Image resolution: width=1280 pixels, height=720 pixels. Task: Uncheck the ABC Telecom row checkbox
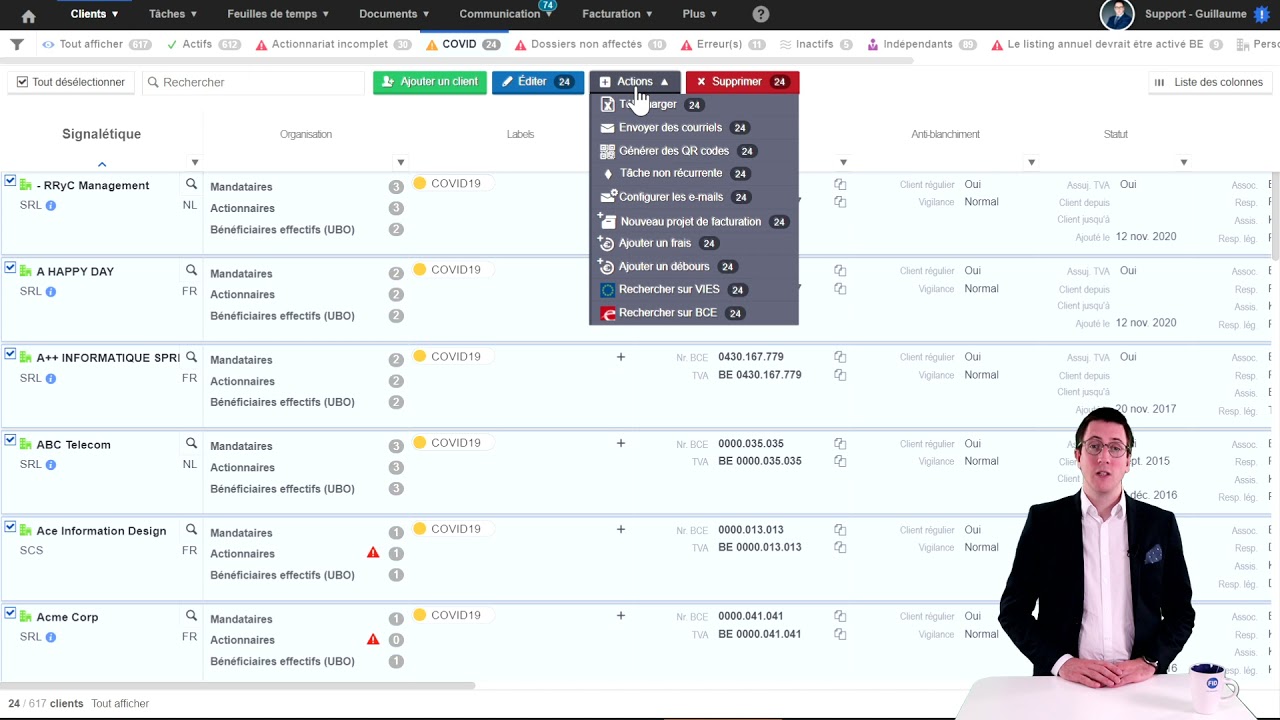click(x=10, y=441)
